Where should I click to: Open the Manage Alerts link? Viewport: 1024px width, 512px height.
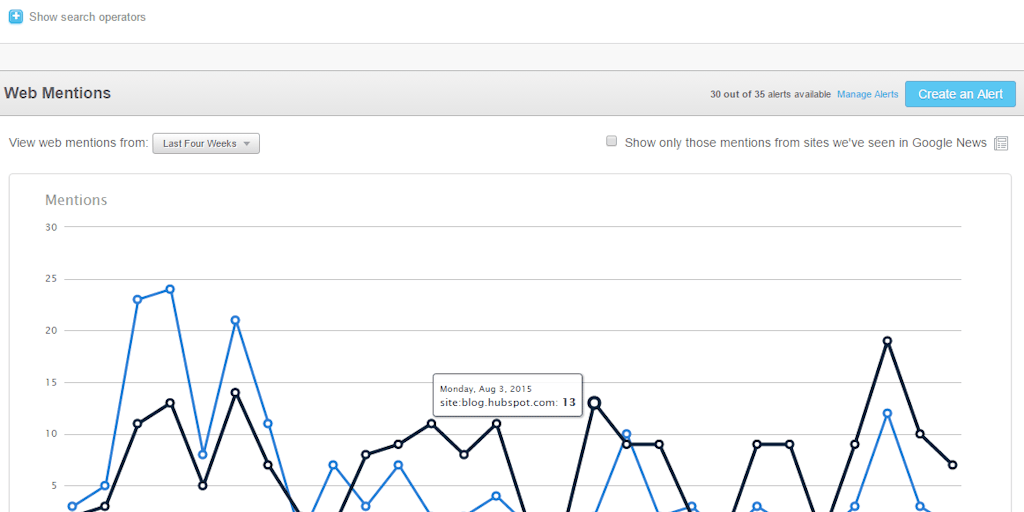[x=867, y=94]
